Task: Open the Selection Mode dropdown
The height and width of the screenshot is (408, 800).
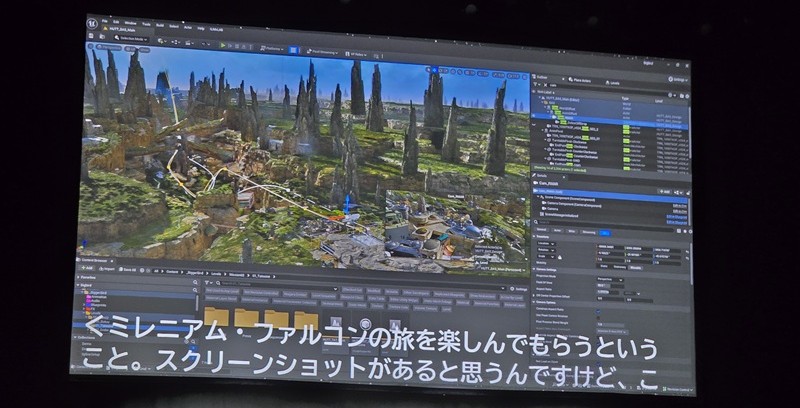Action: (131, 39)
